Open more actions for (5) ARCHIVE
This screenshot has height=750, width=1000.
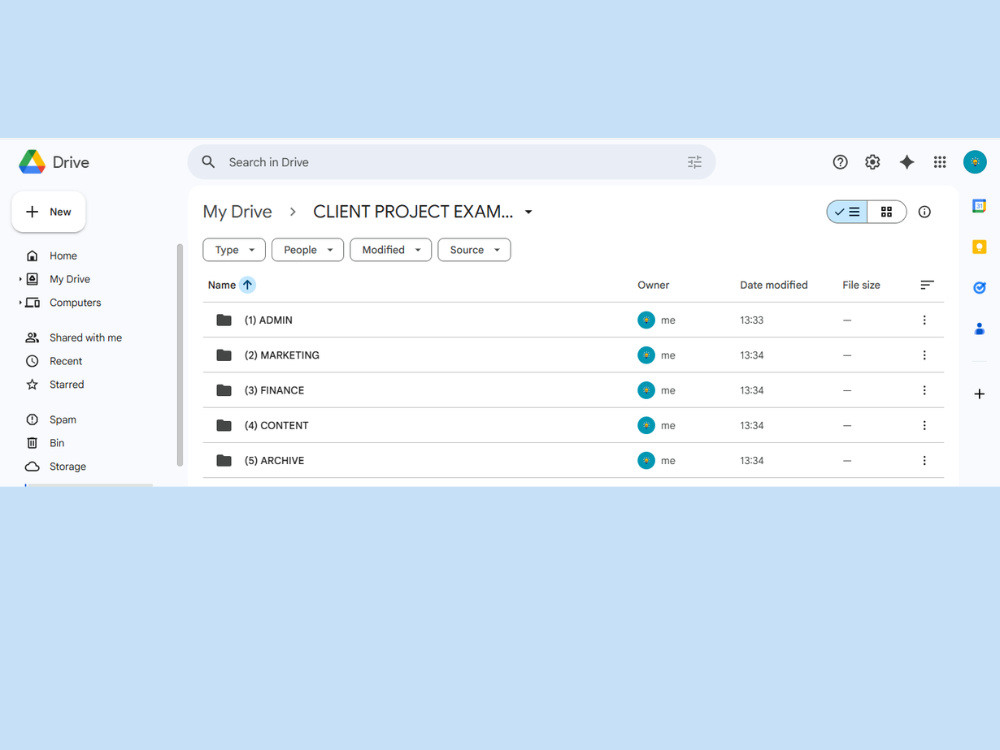pyautogui.click(x=924, y=460)
